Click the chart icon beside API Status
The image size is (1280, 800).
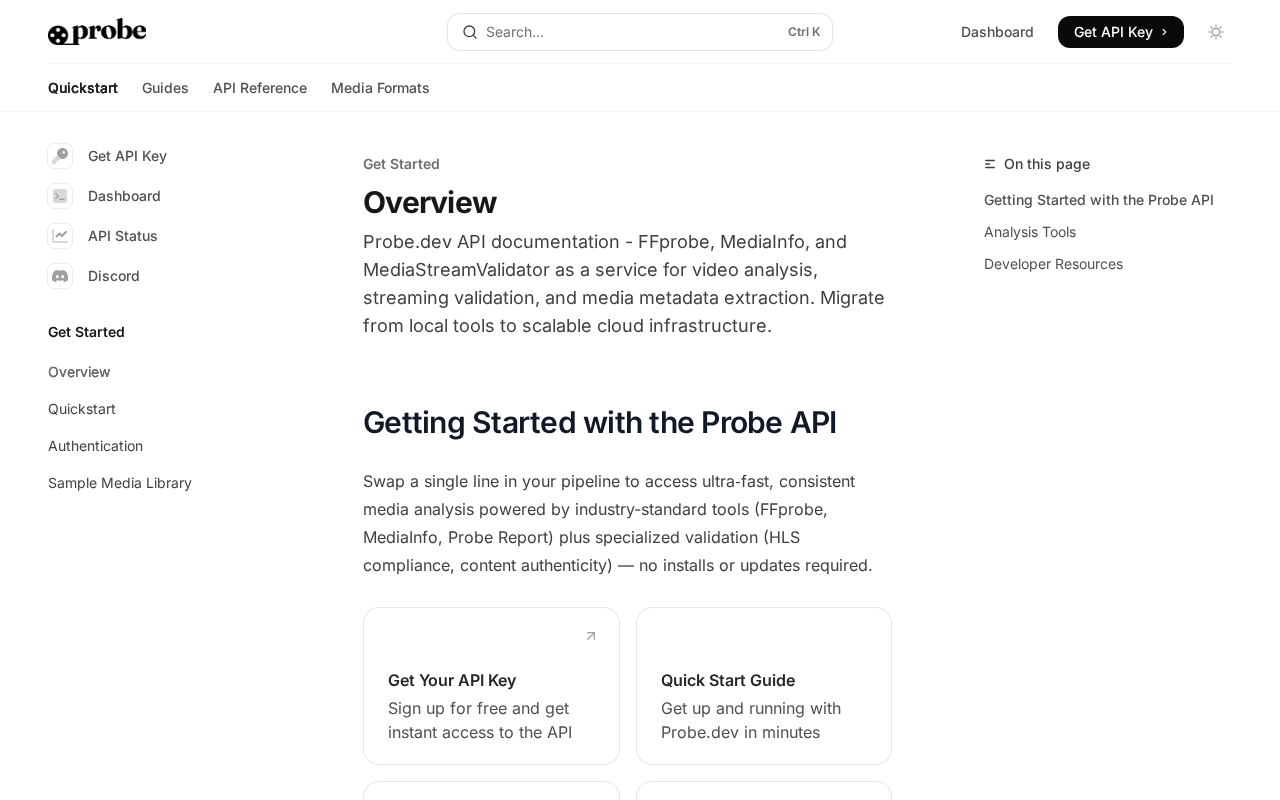click(60, 236)
